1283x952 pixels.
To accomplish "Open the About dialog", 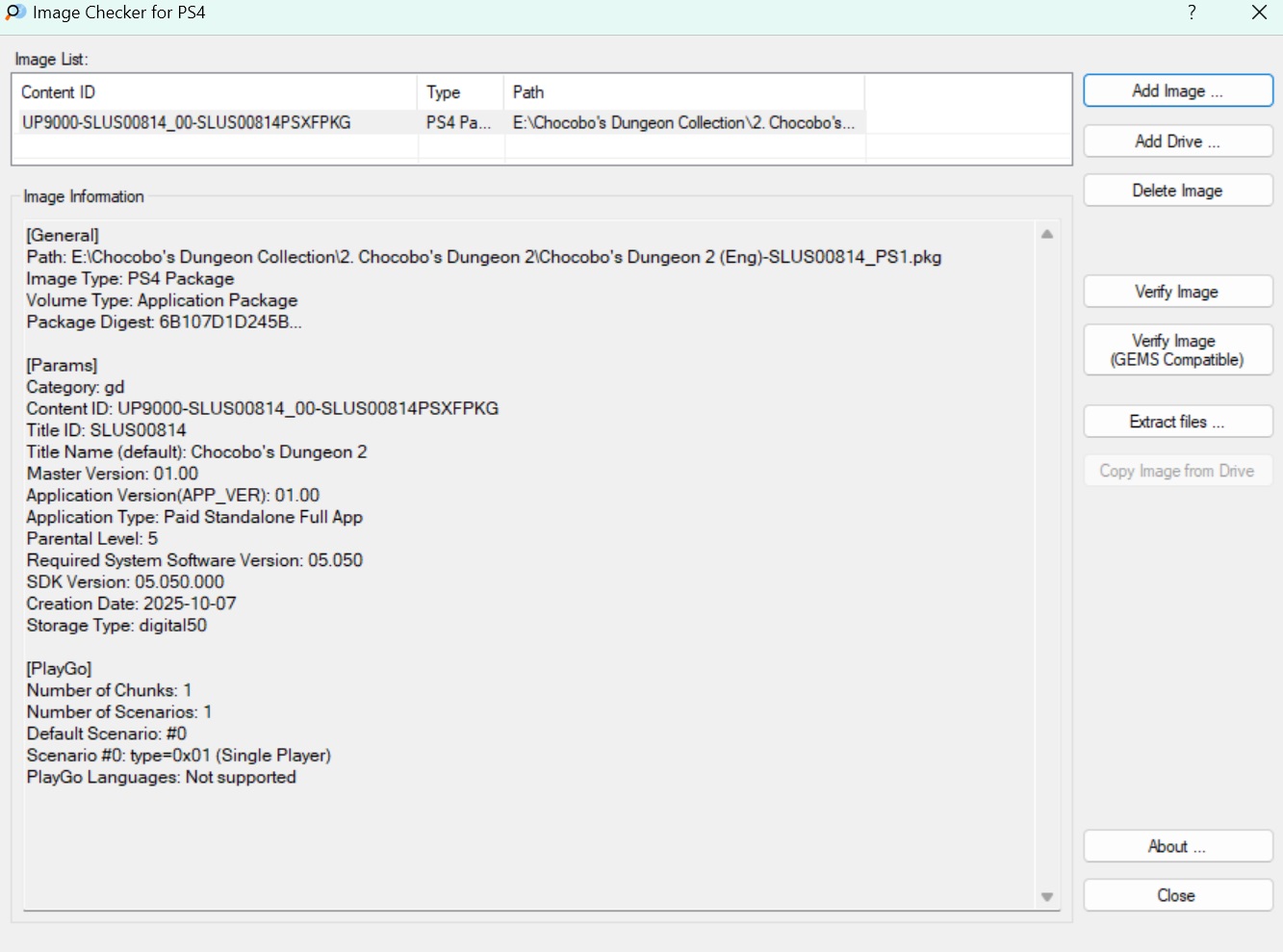I will [x=1177, y=846].
